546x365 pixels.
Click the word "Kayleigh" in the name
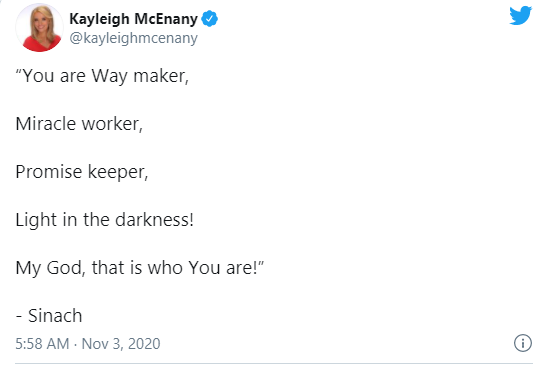(x=99, y=19)
